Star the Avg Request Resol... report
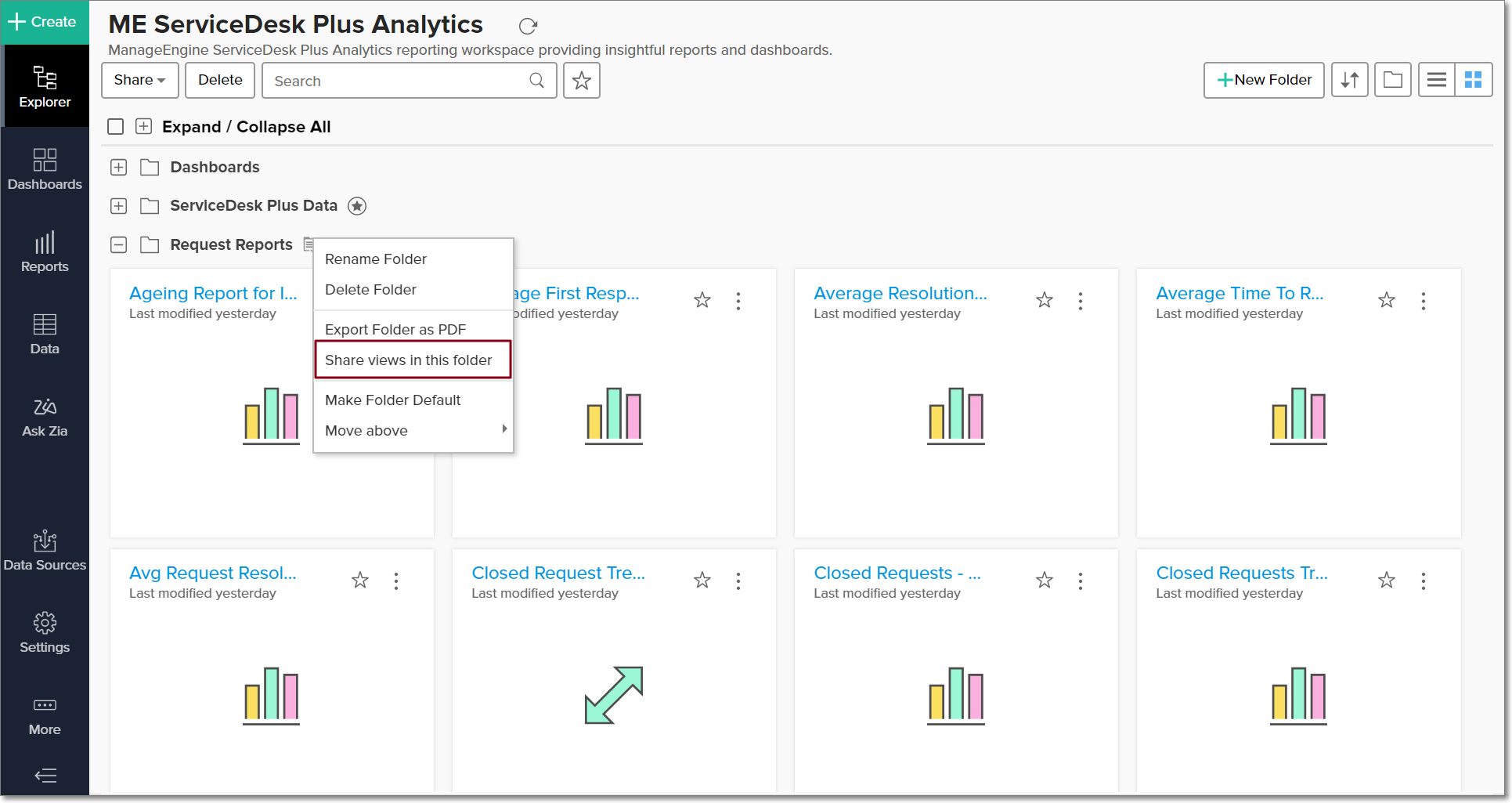The width and height of the screenshot is (1512, 803). point(360,581)
